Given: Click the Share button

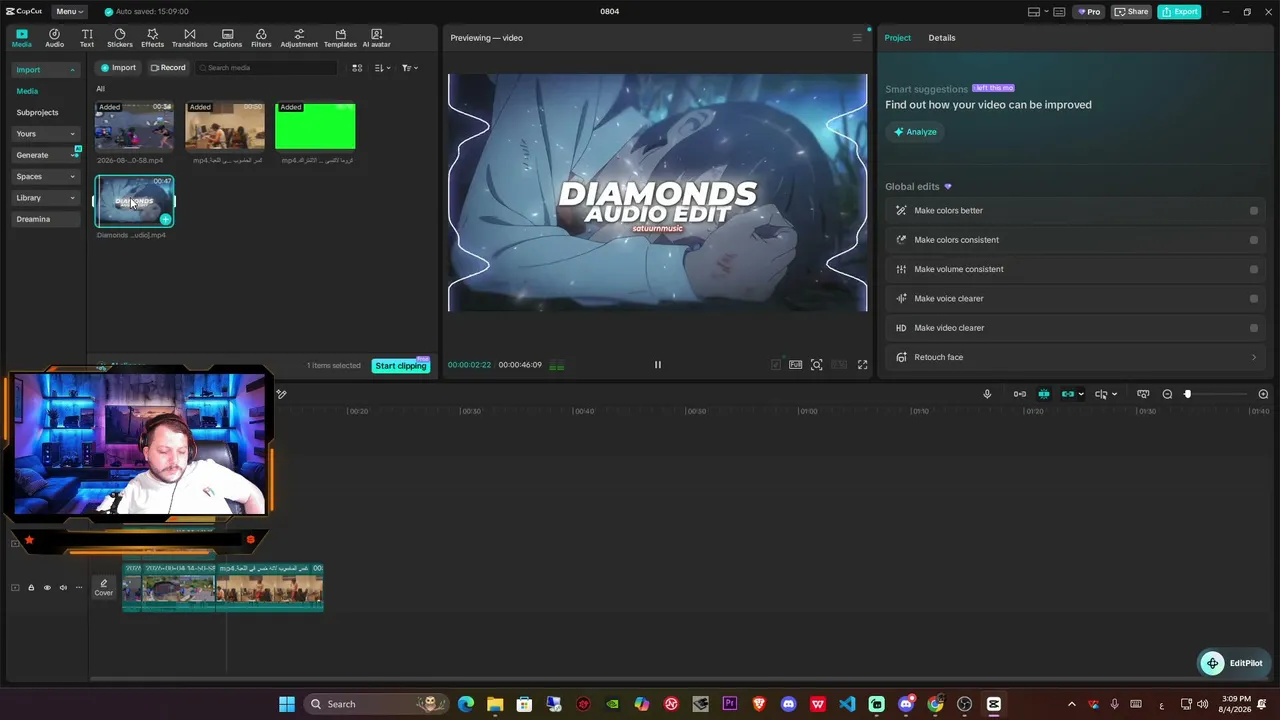Looking at the screenshot, I should [1131, 12].
